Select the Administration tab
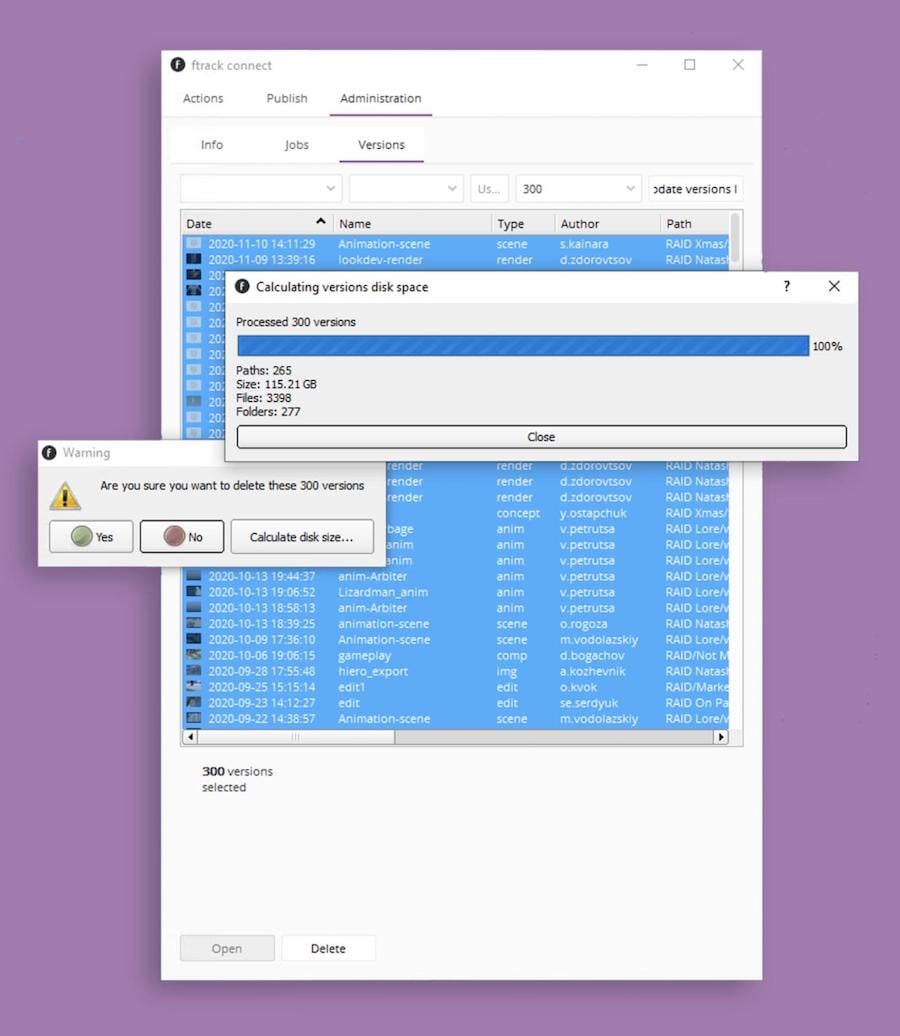The width and height of the screenshot is (900, 1036). (x=381, y=98)
